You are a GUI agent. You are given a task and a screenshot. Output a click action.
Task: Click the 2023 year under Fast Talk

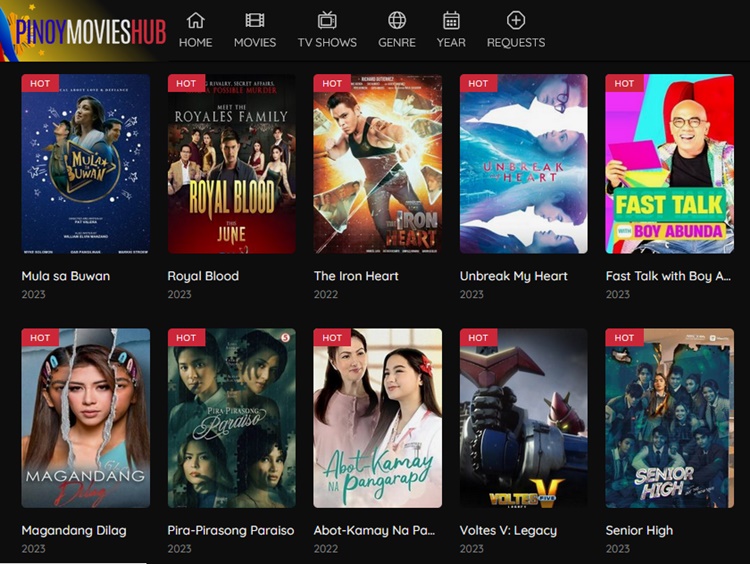point(618,295)
